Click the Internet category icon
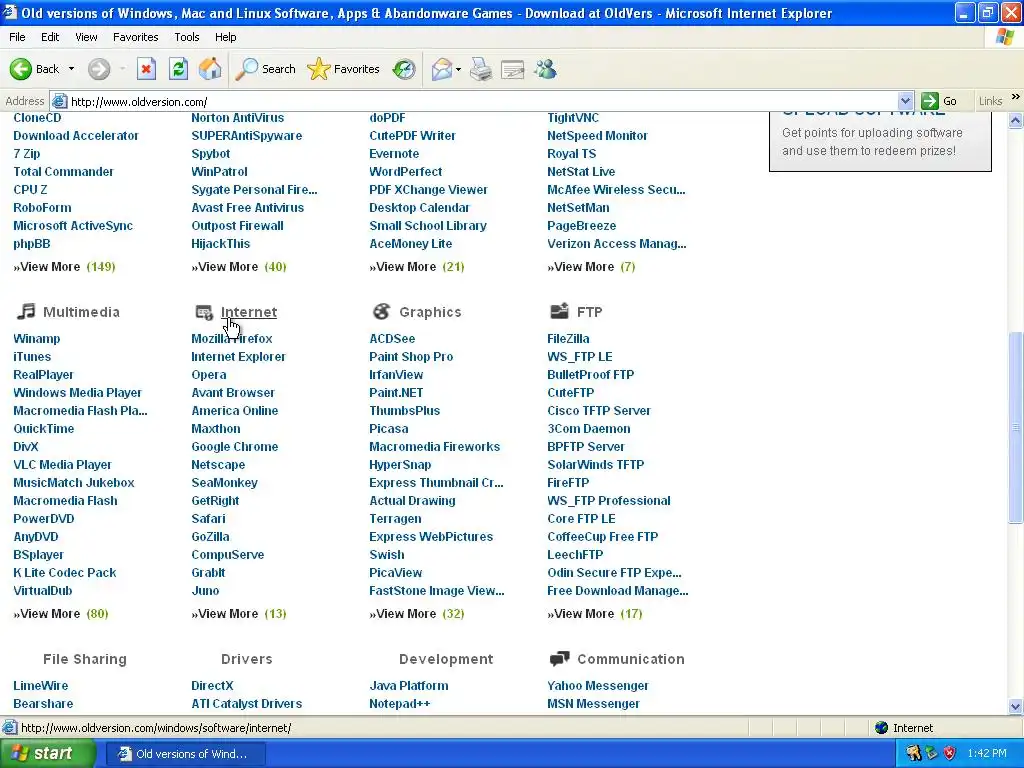 coord(204,312)
